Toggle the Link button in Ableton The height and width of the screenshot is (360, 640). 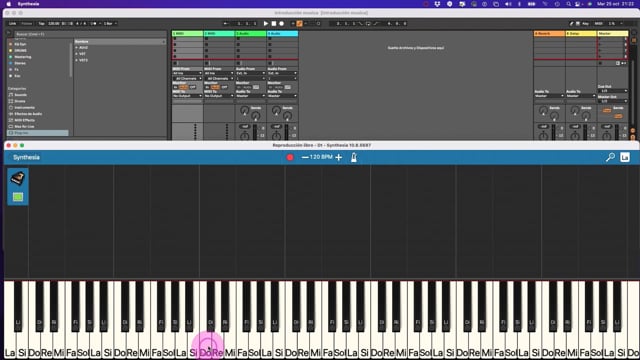[13, 24]
